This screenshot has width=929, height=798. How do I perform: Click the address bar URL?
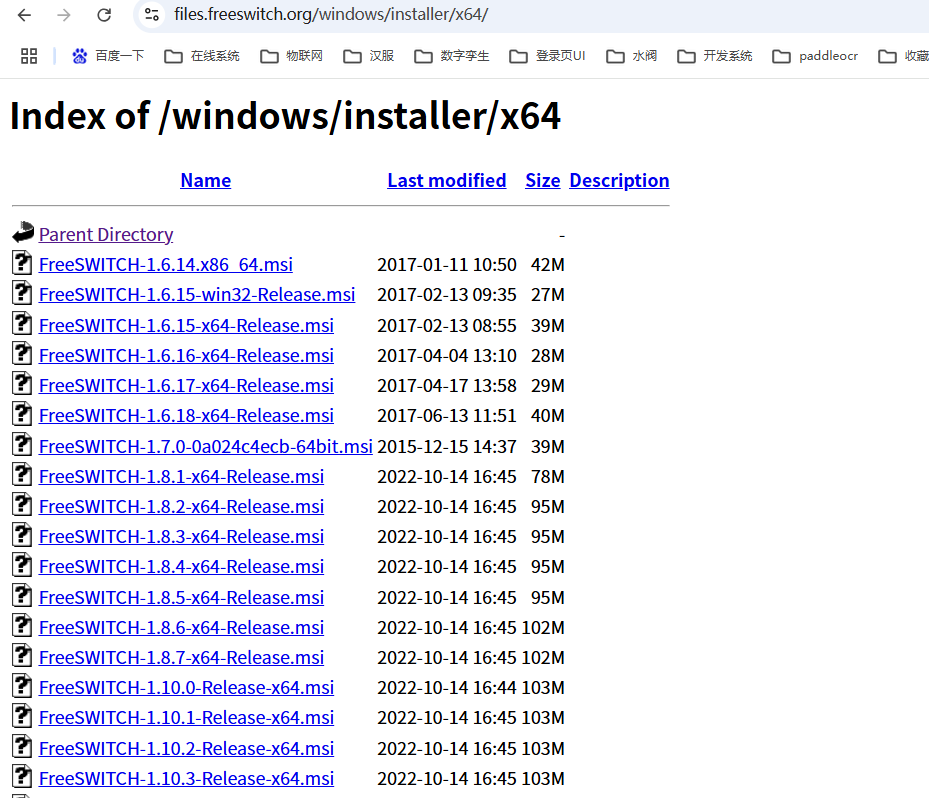click(x=331, y=14)
